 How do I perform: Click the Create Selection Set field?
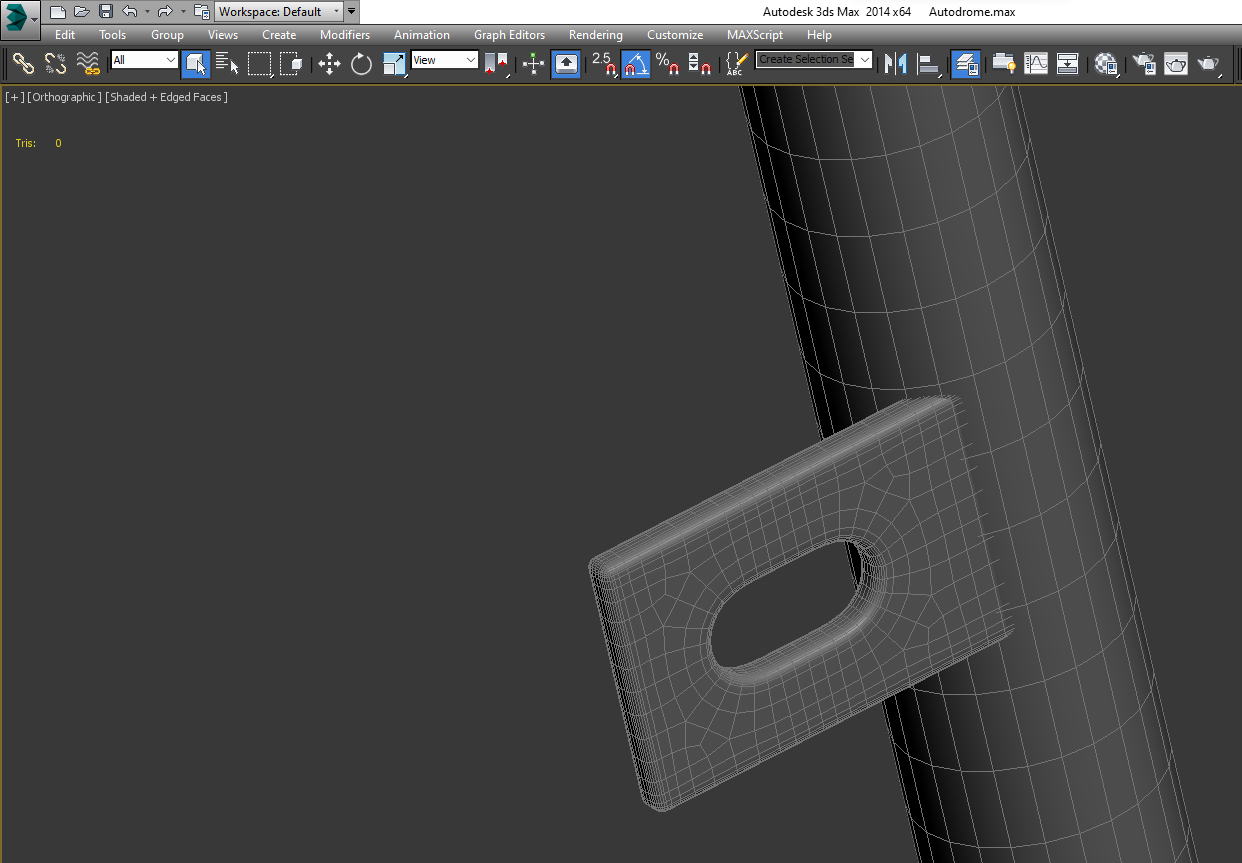point(806,60)
